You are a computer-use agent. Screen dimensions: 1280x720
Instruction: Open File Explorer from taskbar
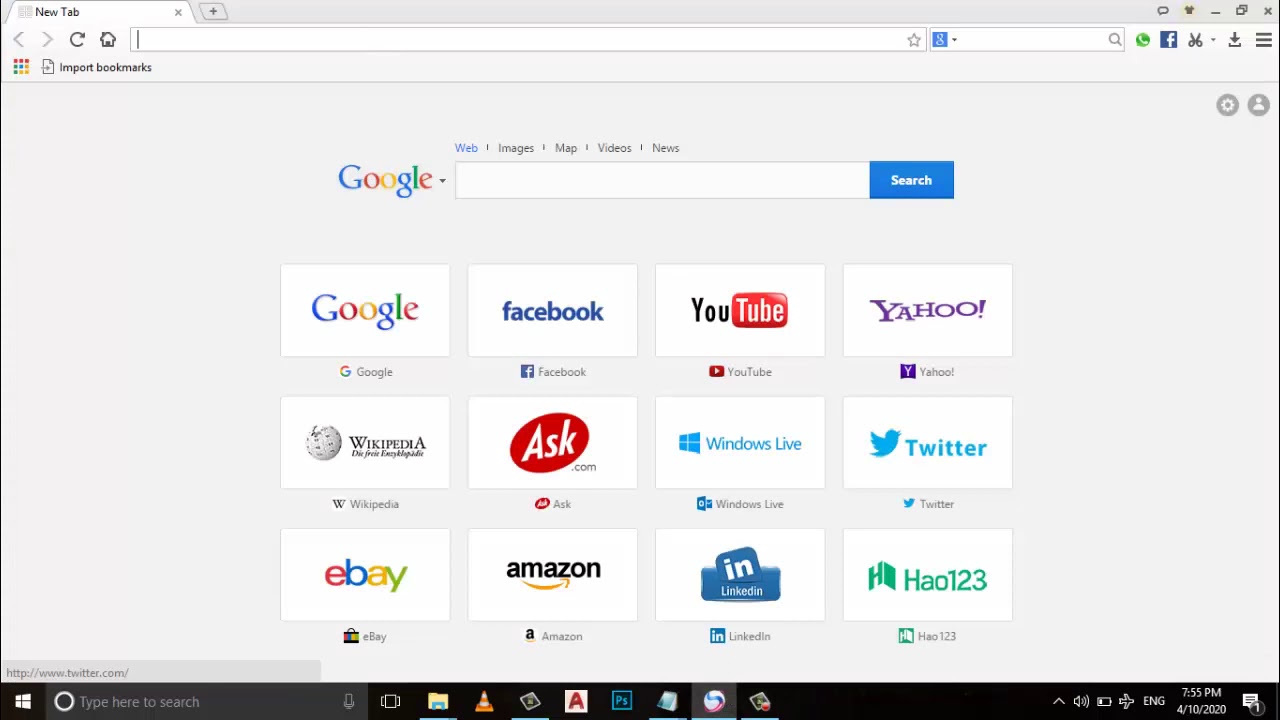coord(438,702)
